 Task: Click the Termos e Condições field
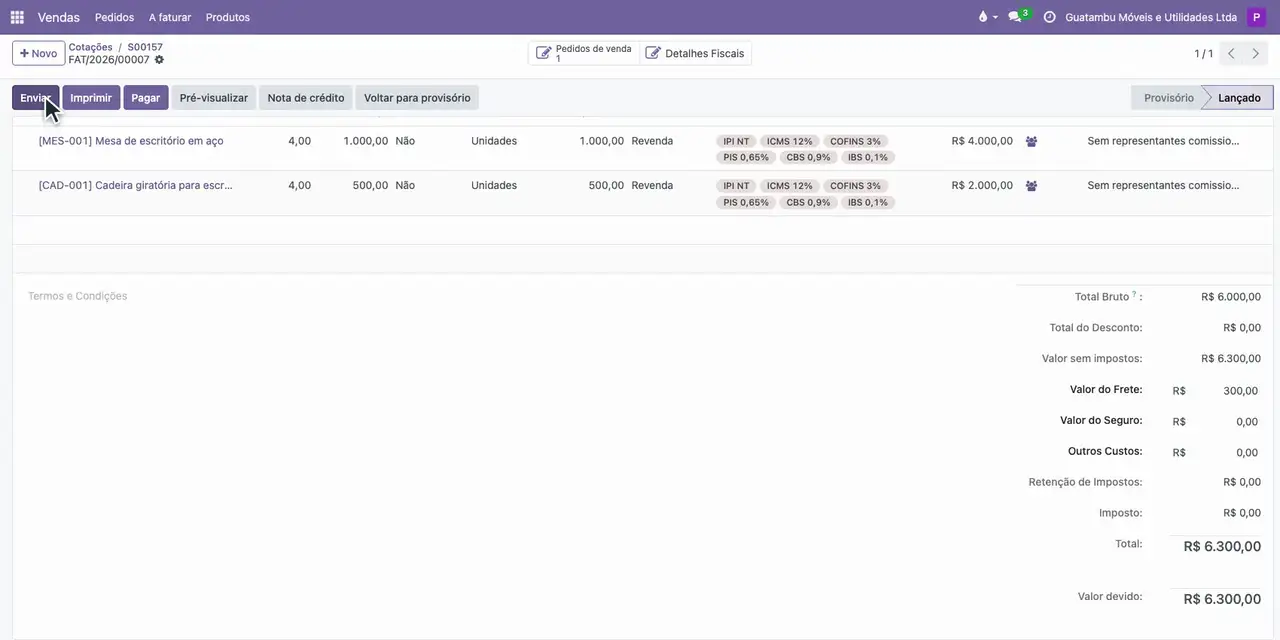(78, 296)
